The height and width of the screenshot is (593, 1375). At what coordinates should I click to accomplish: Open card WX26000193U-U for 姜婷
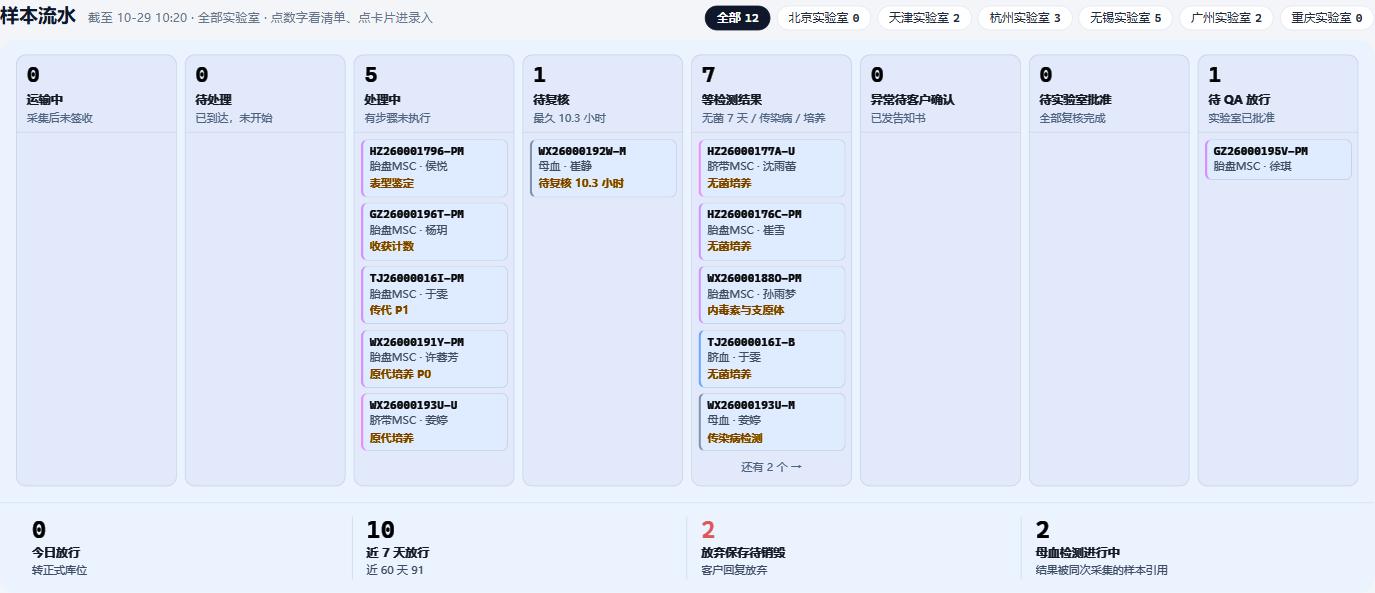pos(435,422)
